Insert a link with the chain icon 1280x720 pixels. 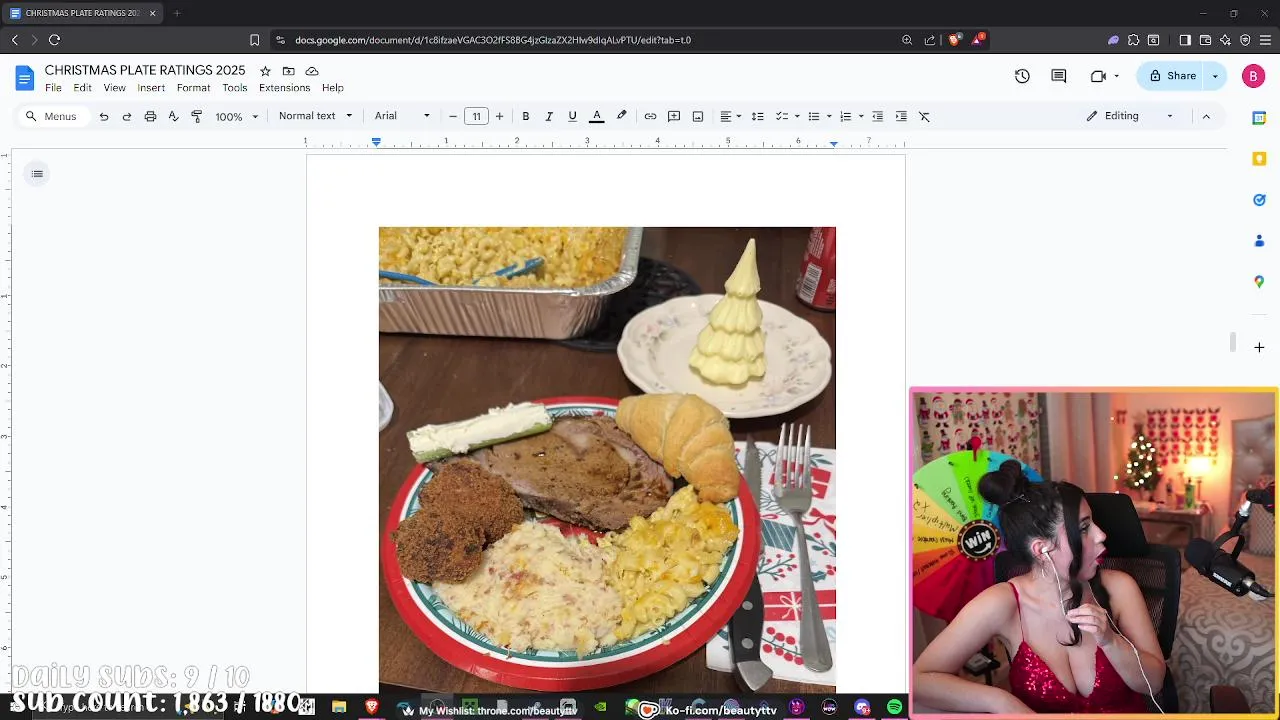pyautogui.click(x=650, y=116)
